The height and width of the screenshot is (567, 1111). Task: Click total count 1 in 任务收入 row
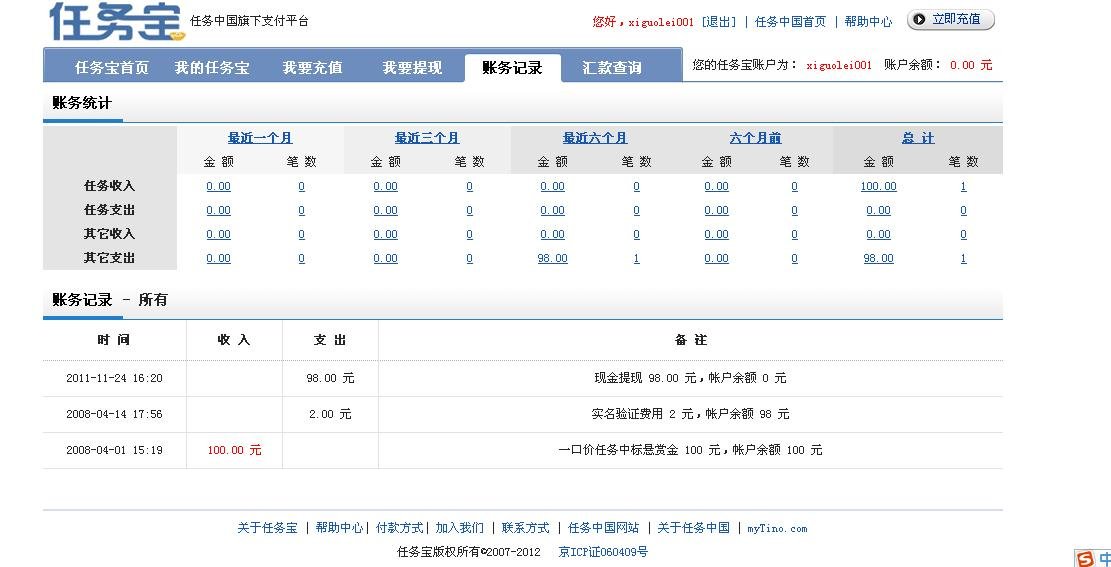[964, 186]
